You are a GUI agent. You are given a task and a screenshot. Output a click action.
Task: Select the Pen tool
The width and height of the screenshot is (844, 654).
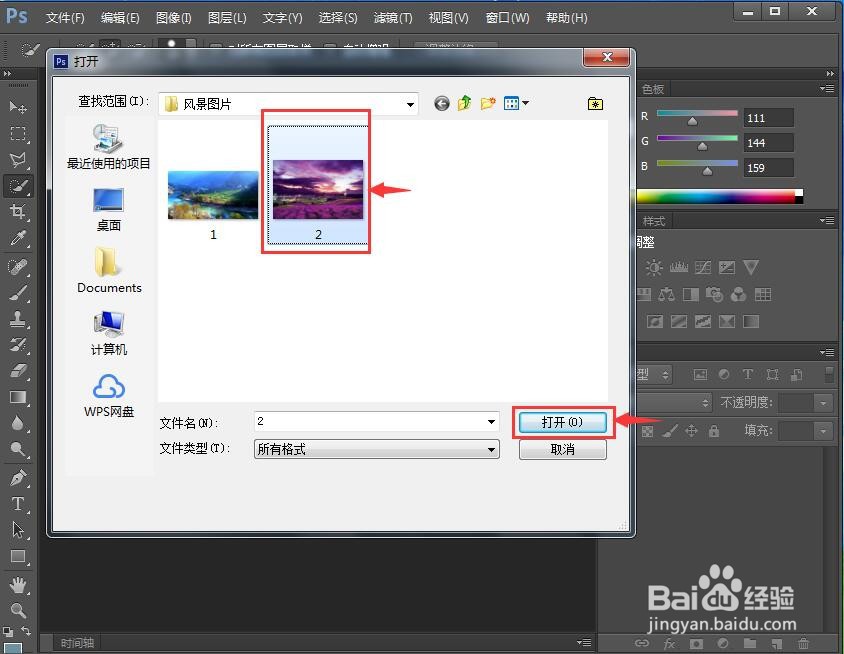click(18, 478)
